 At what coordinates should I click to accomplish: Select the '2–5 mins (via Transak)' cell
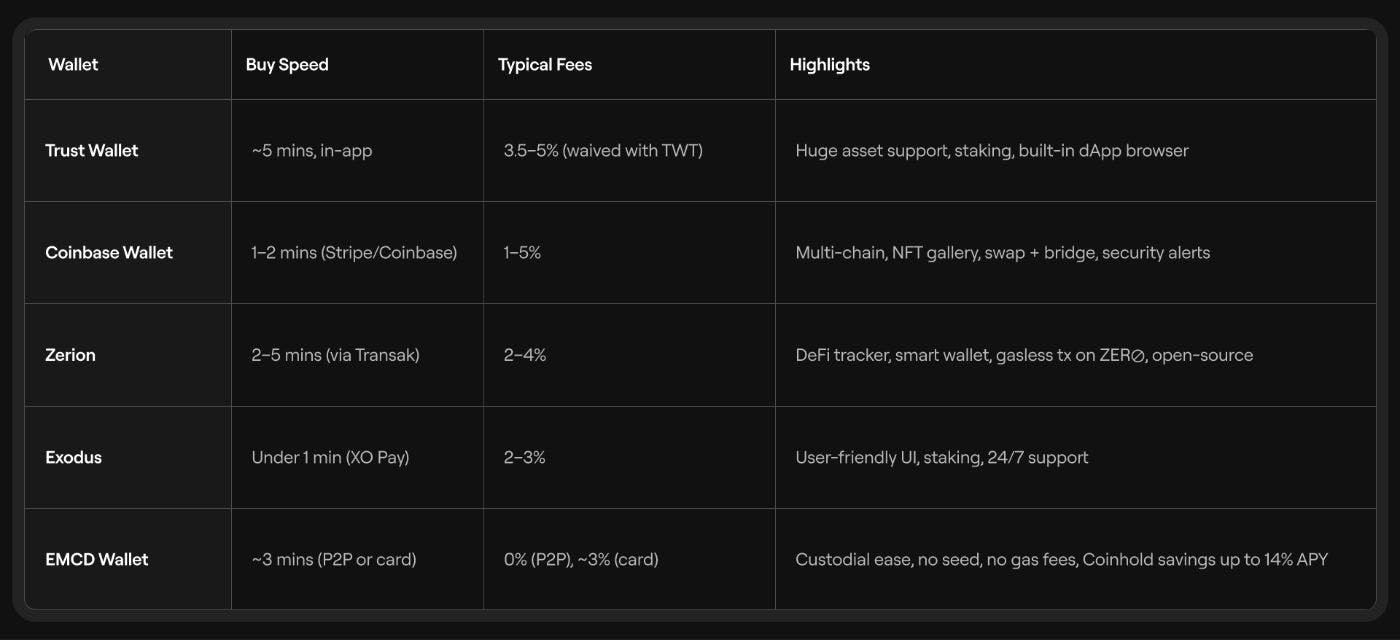[x=335, y=354]
